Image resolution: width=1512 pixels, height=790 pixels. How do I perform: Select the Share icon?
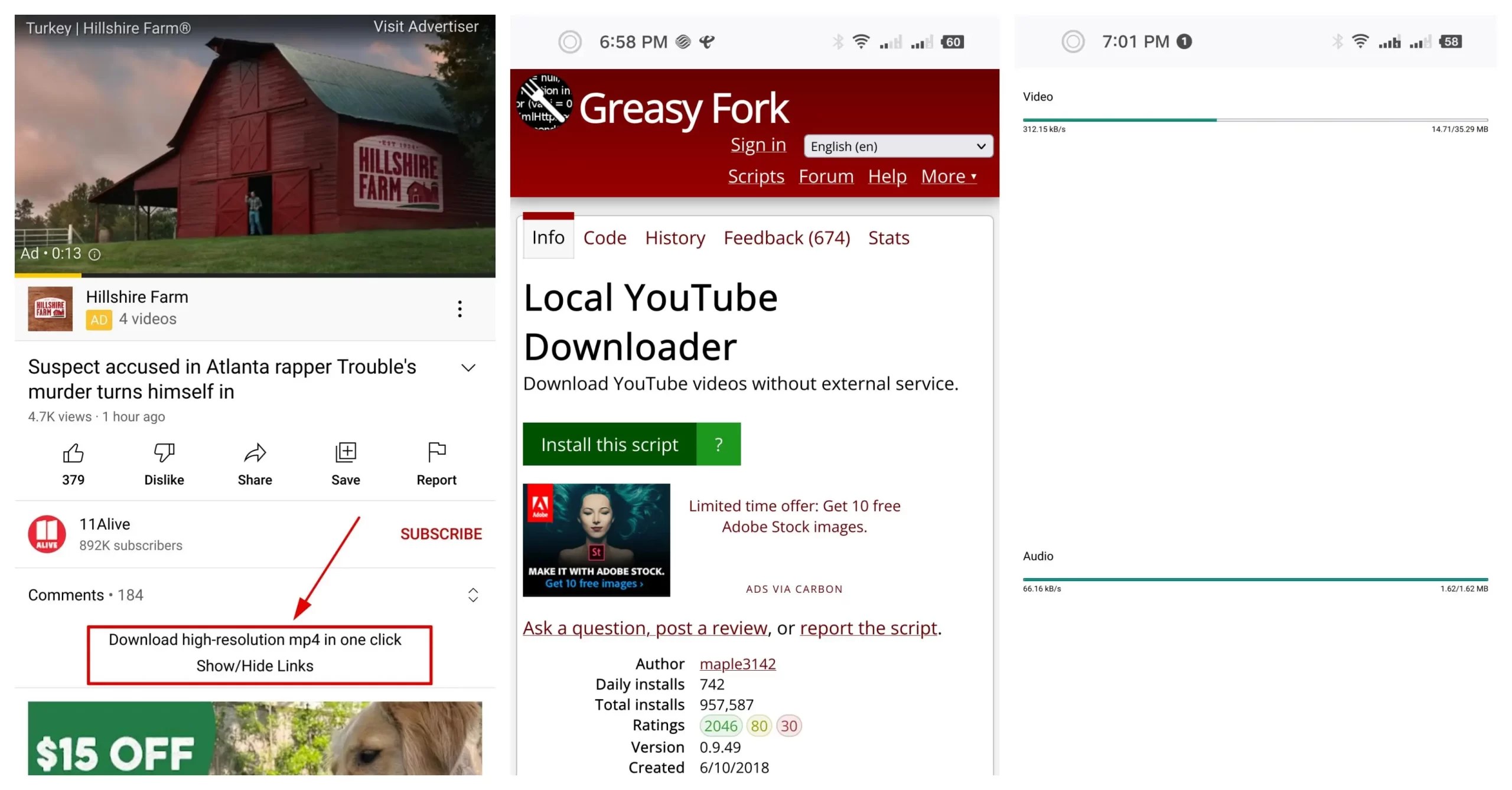click(254, 452)
